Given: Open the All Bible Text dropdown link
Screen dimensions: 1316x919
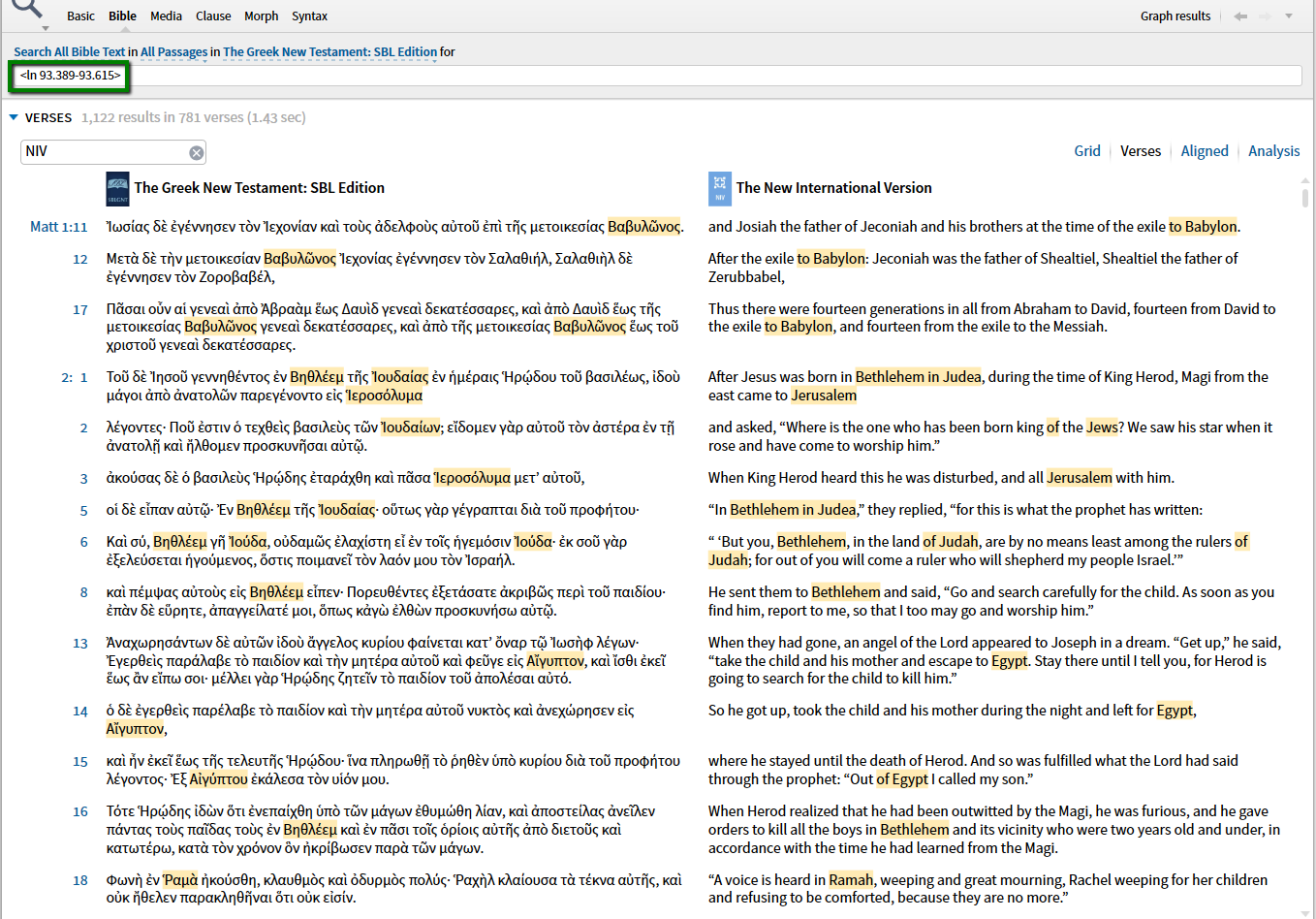Looking at the screenshot, I should 70,52.
